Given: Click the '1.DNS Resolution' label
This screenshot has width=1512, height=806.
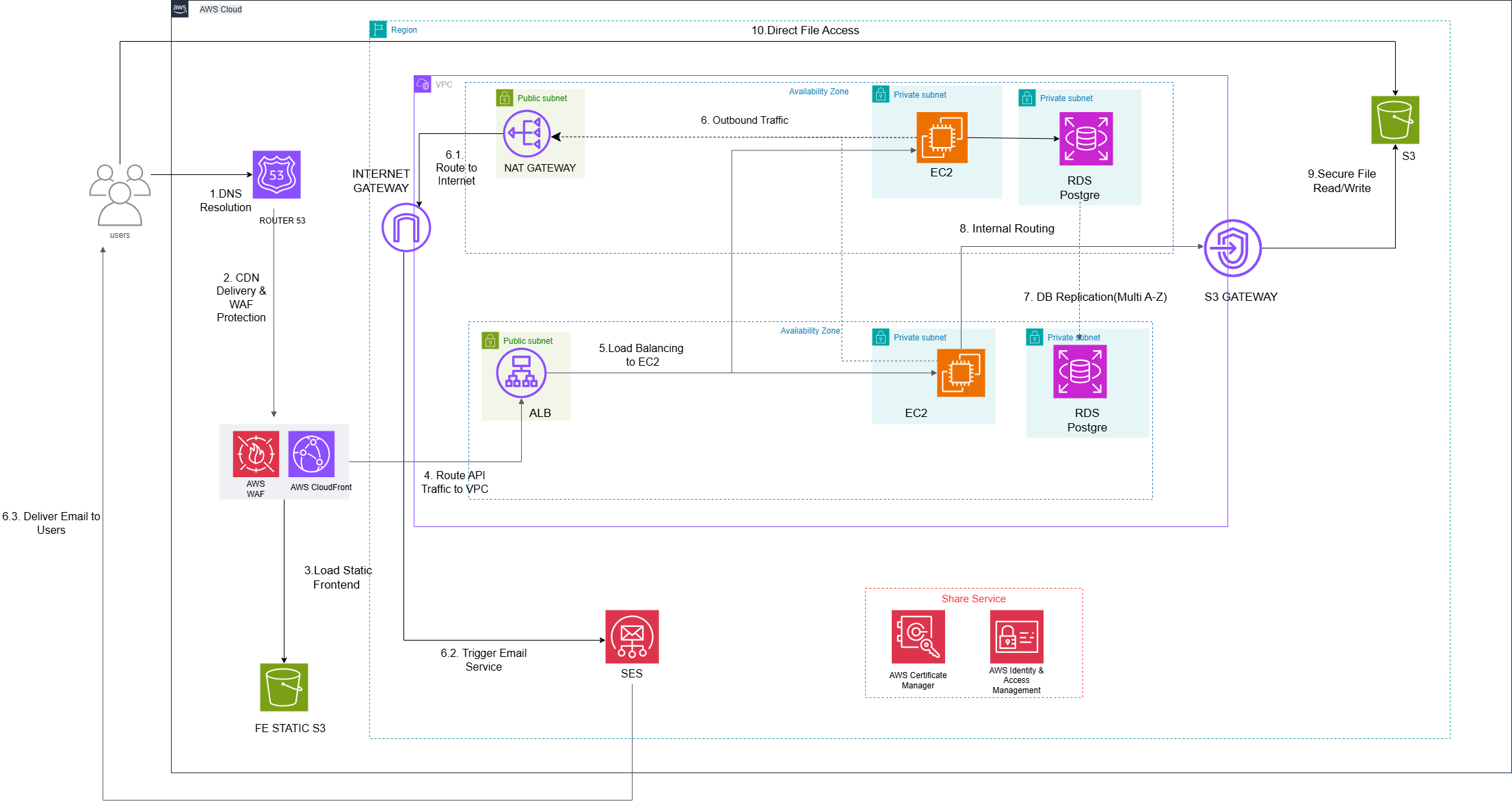Looking at the screenshot, I should pos(226,200).
